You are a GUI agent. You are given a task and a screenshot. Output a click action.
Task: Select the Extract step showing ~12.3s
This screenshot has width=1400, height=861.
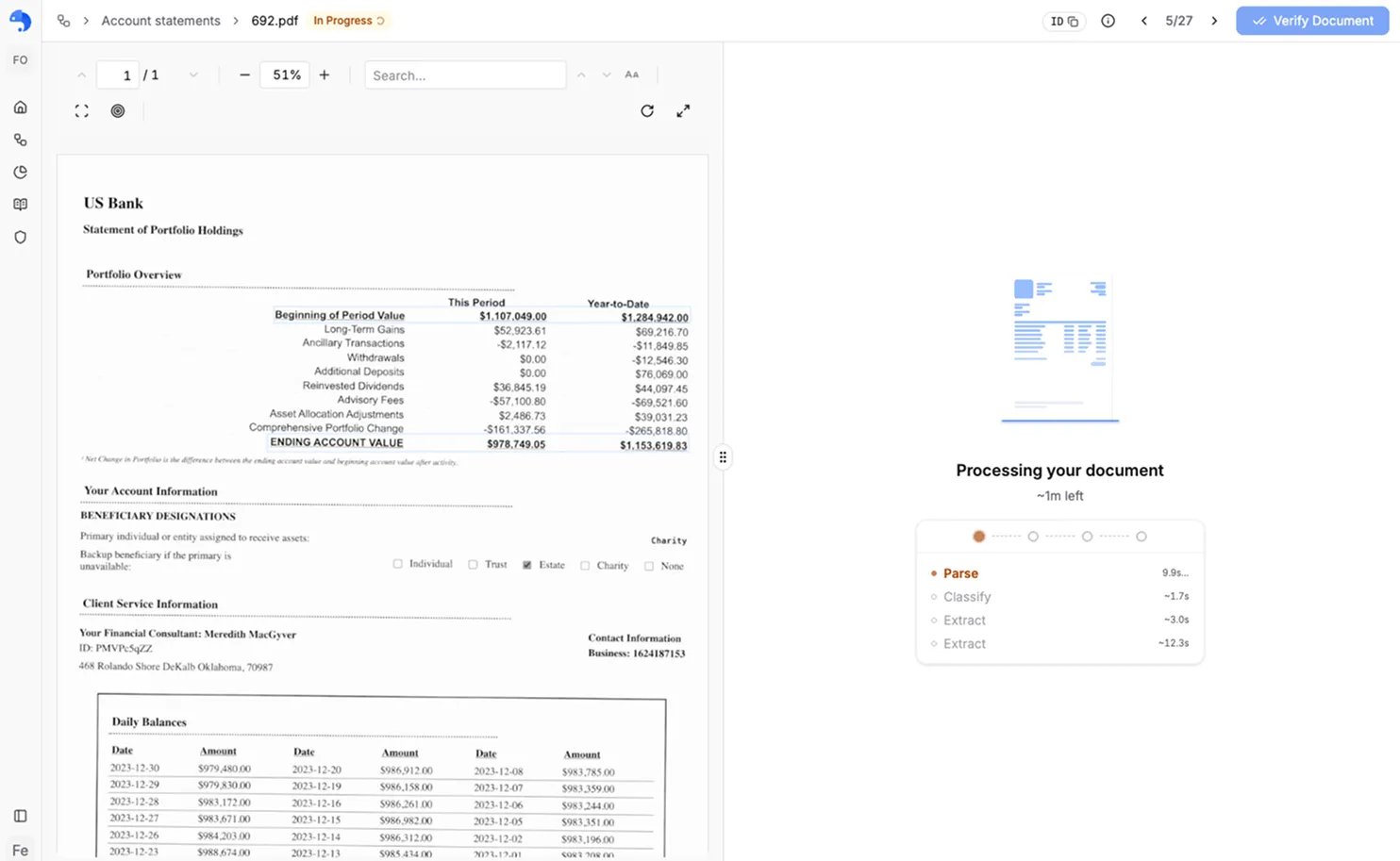pyautogui.click(x=1059, y=643)
